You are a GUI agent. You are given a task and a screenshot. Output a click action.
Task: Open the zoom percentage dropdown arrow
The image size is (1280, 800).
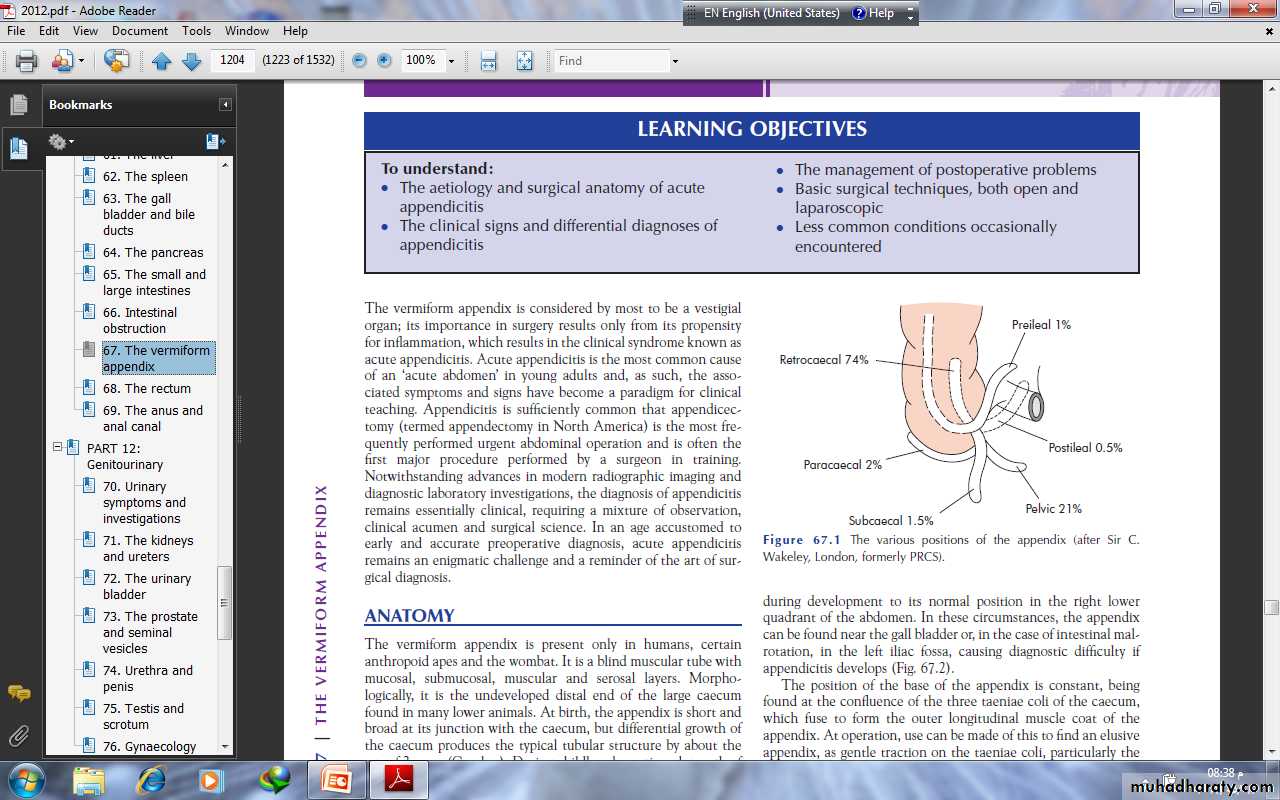(451, 61)
